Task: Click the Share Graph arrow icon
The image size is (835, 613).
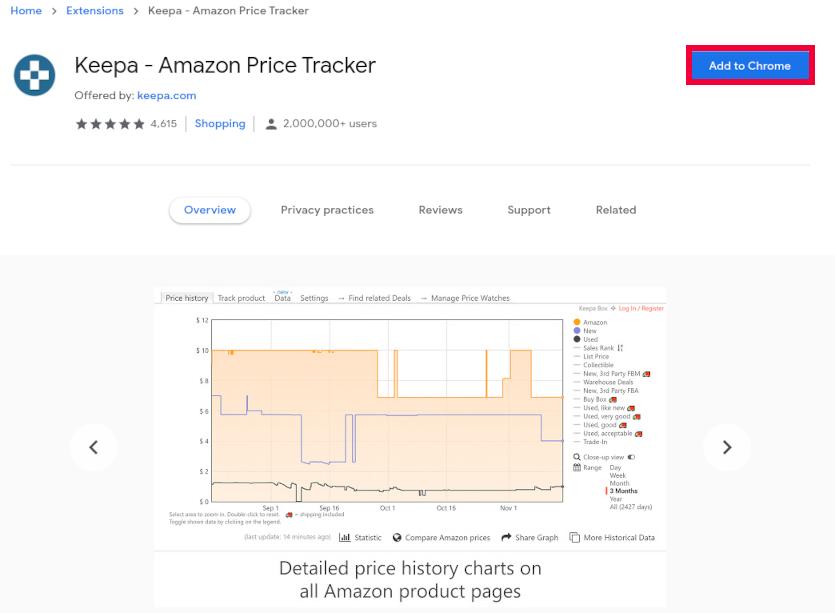Action: pyautogui.click(x=507, y=537)
